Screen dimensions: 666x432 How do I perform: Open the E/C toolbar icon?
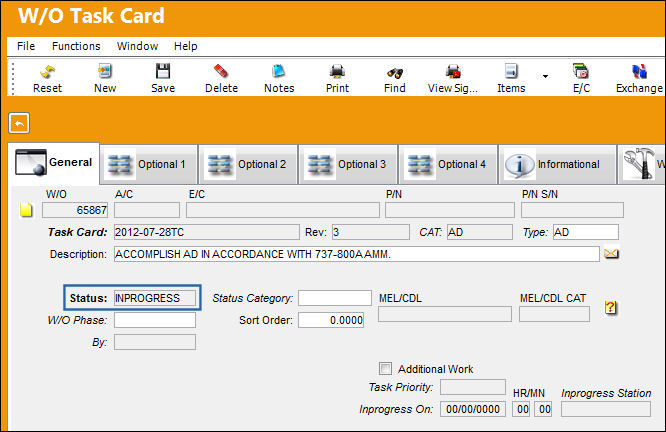coord(581,78)
